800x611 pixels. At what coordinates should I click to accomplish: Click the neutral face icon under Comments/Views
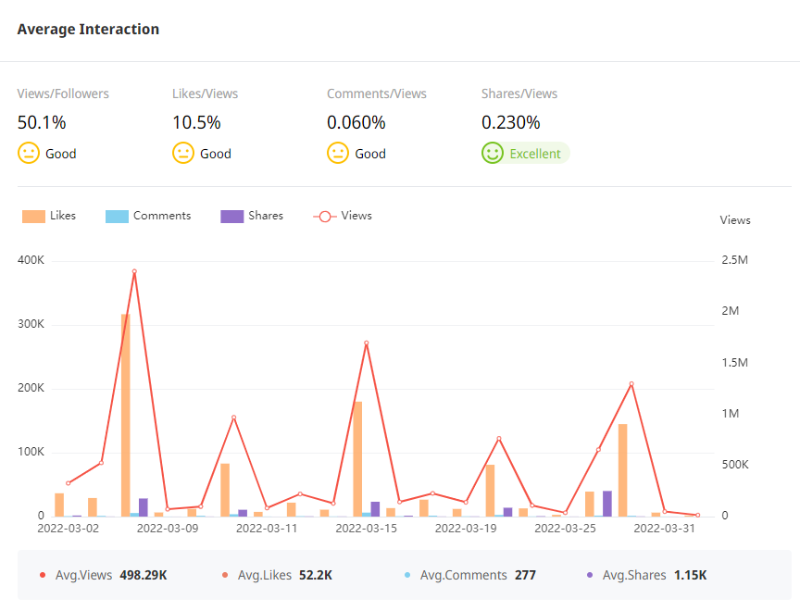(338, 153)
